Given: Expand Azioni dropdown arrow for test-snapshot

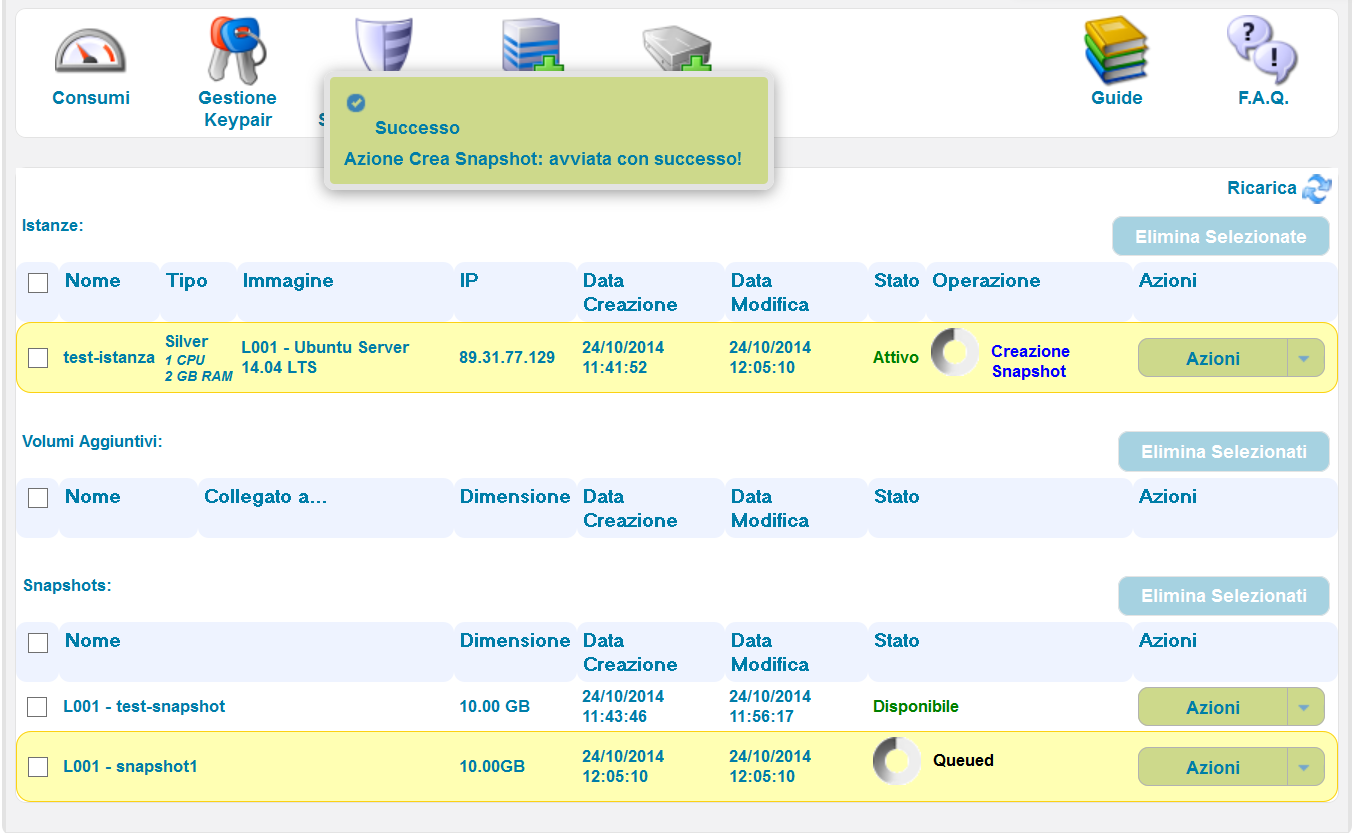Looking at the screenshot, I should 1305,707.
